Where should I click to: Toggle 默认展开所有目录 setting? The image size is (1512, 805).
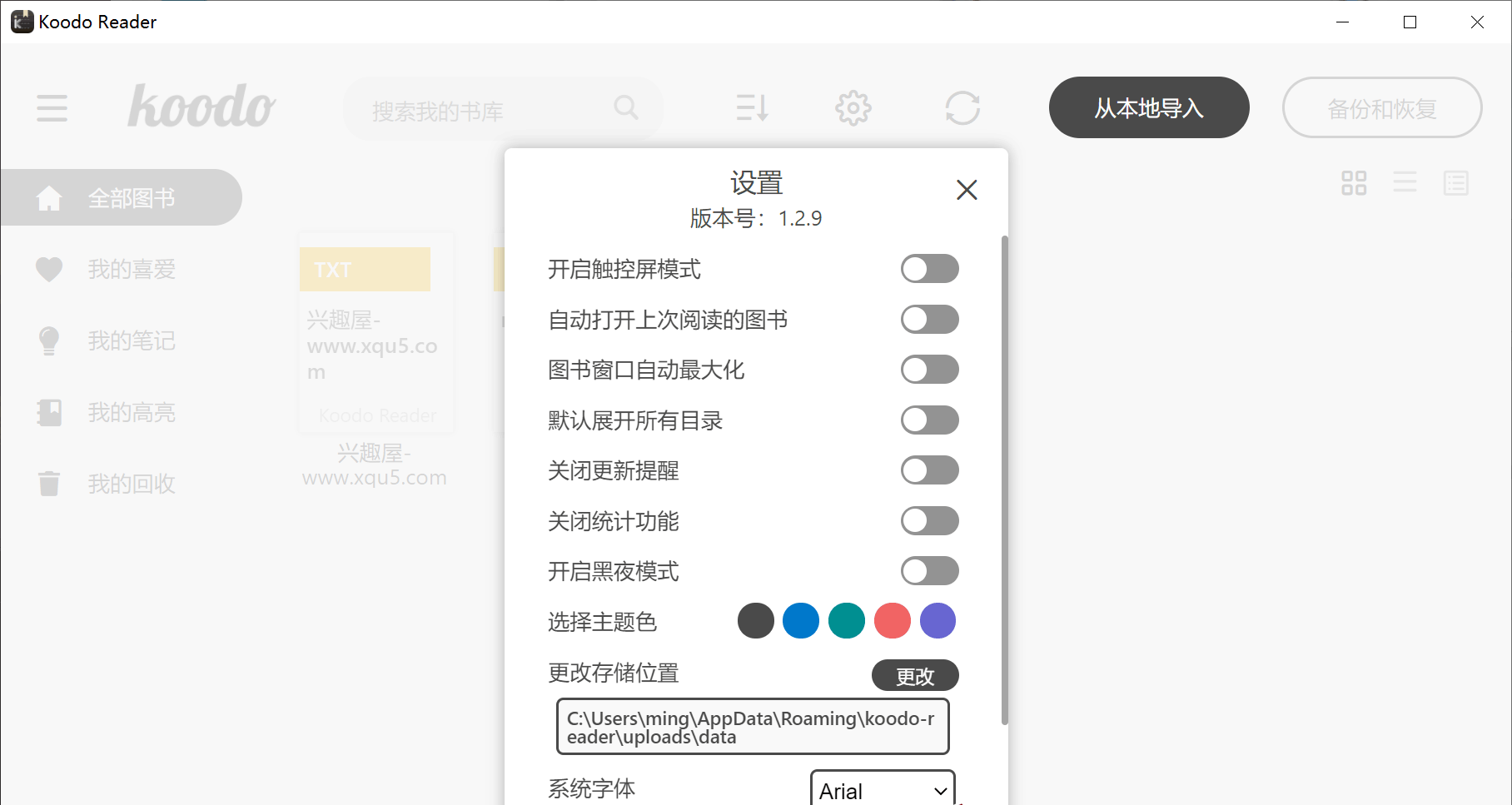click(x=929, y=420)
